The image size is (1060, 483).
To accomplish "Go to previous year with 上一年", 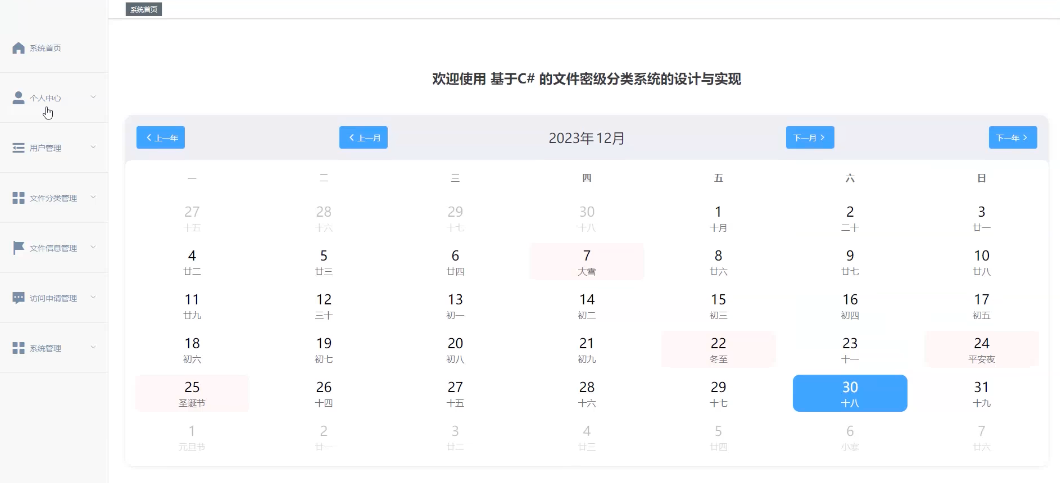I will coord(161,137).
